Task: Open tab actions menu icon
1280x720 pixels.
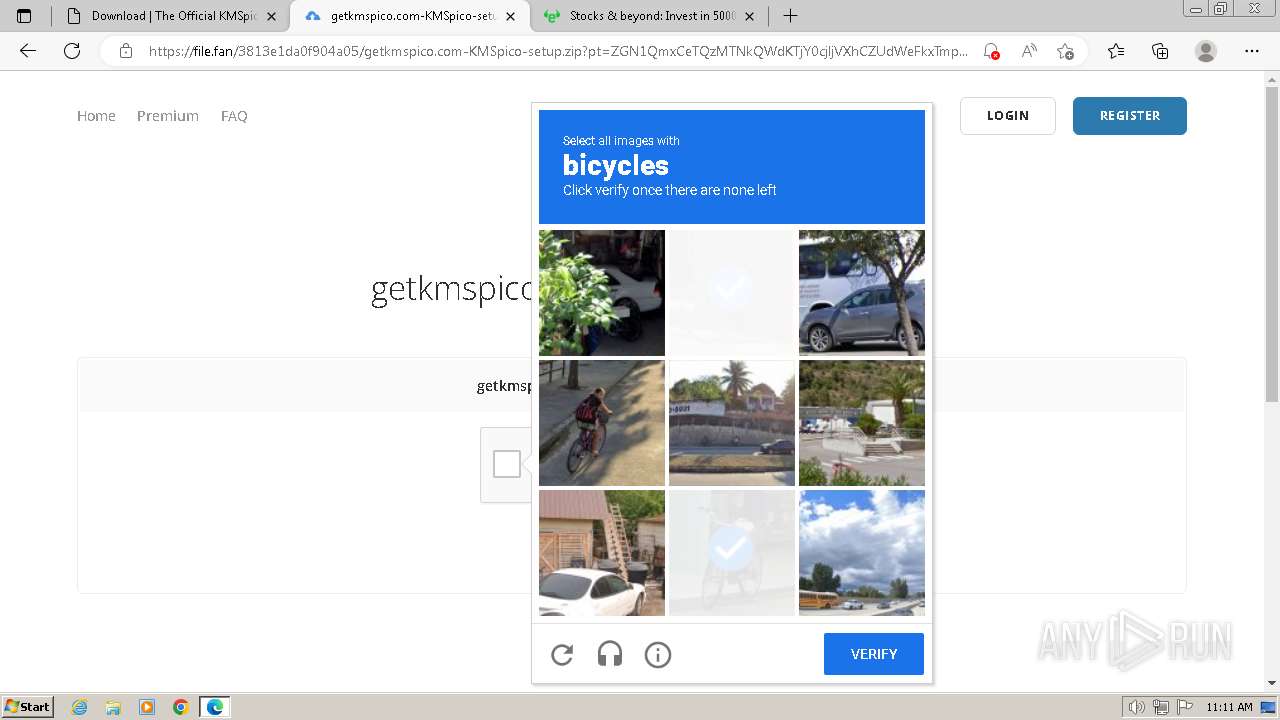Action: 24,16
